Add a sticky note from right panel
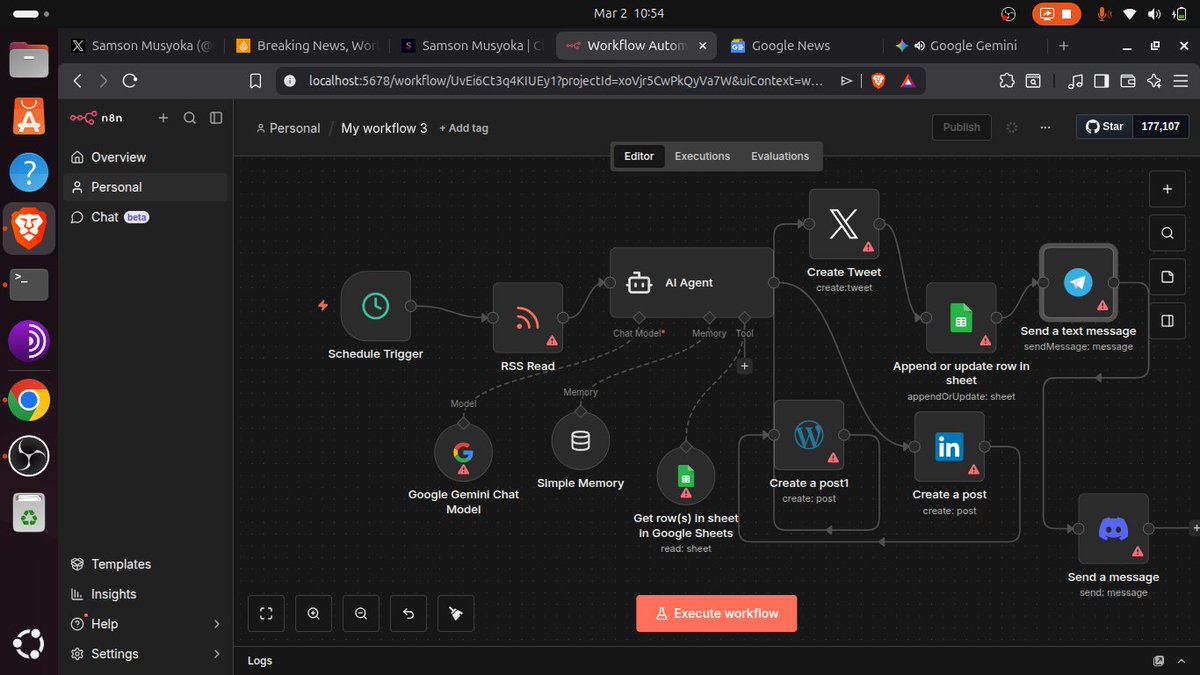The height and width of the screenshot is (675, 1200). (x=1167, y=277)
